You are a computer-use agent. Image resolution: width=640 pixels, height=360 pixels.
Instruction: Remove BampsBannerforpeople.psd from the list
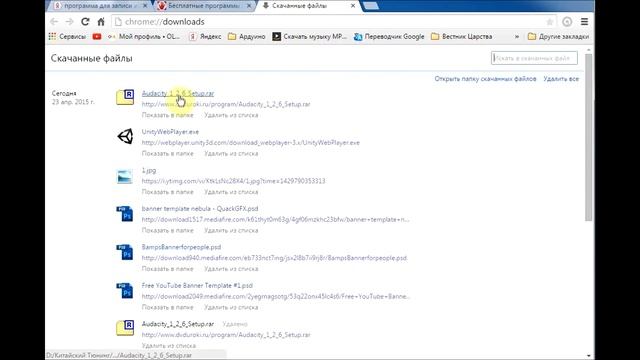pyautogui.click(x=231, y=269)
